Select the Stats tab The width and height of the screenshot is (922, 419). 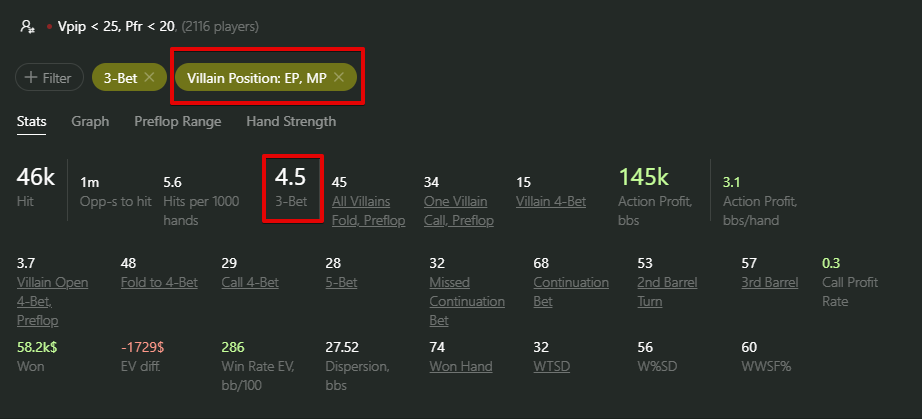(32, 122)
